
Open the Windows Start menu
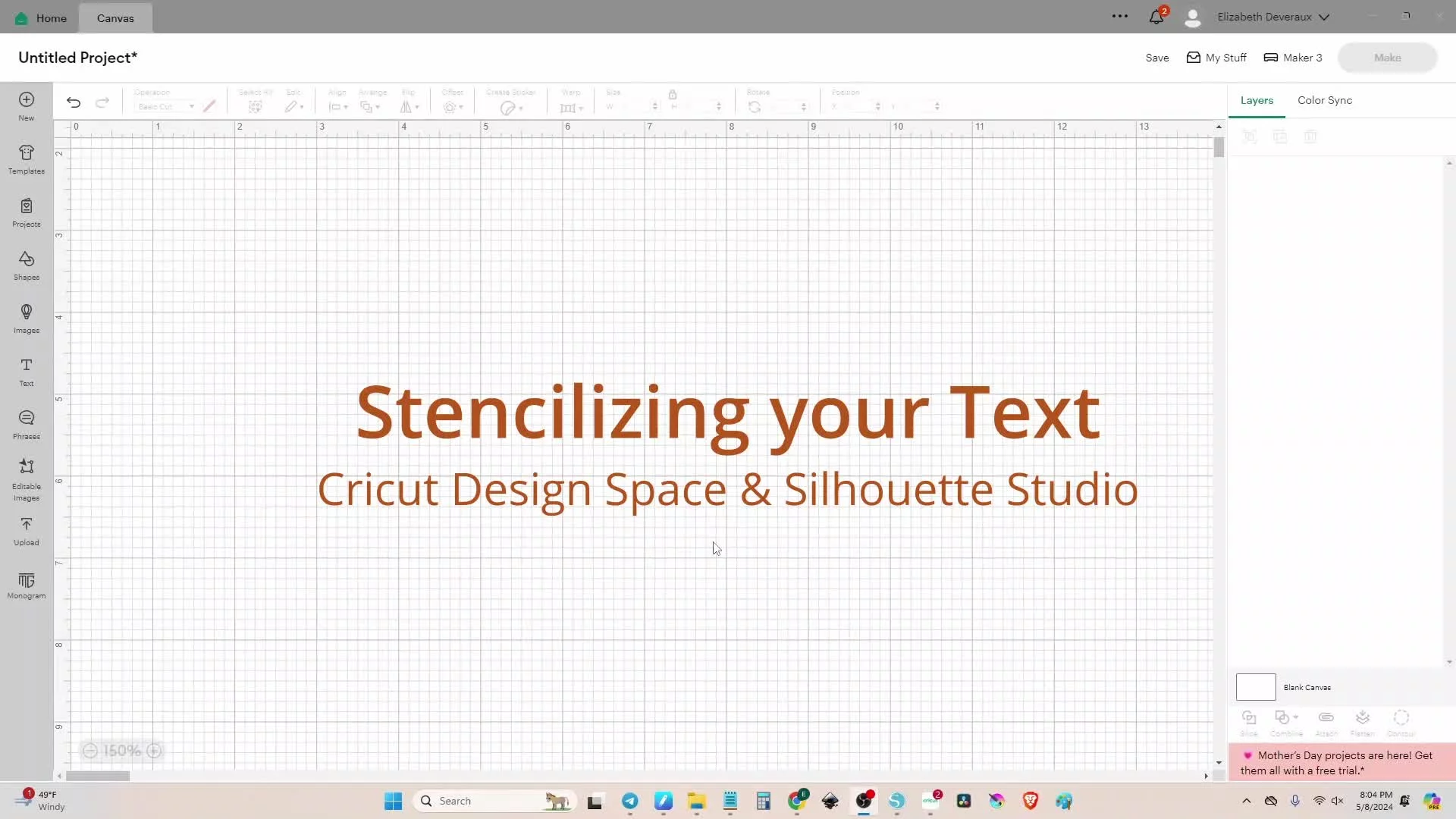(x=393, y=801)
